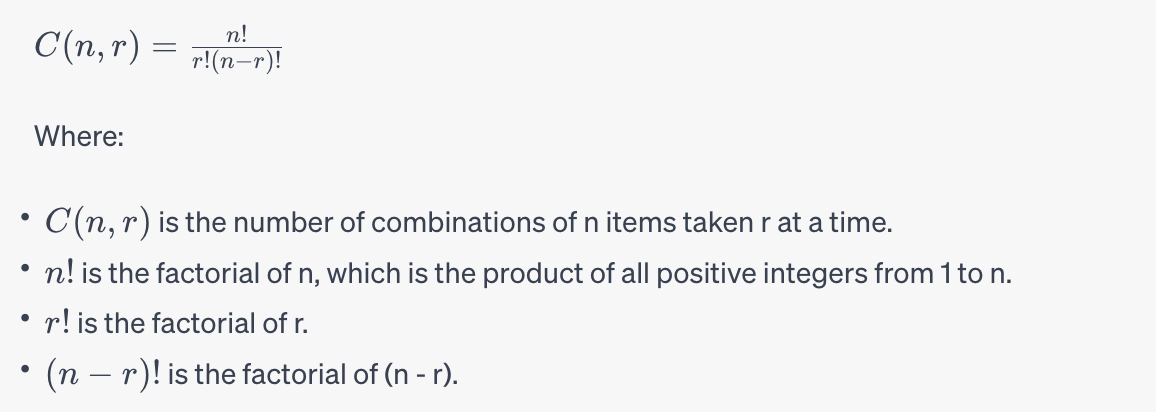Click the numerator n! in the fraction
The image size is (1156, 412).
[x=237, y=35]
